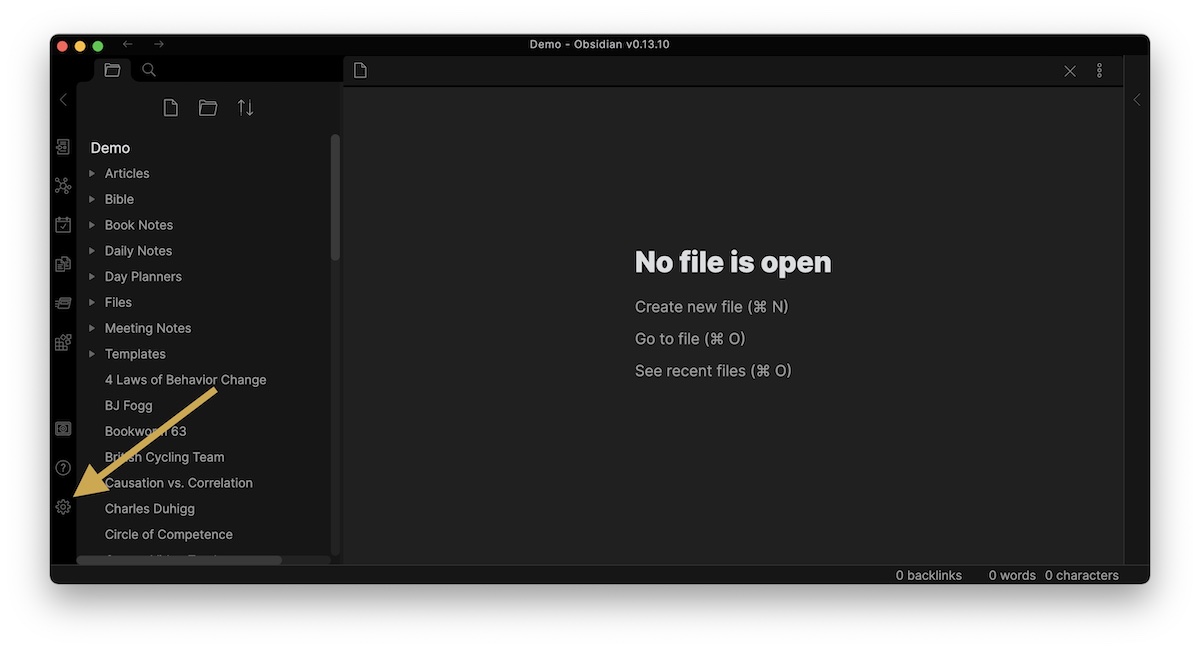
Task: Open the Circle of Competence note
Action: [x=169, y=535]
